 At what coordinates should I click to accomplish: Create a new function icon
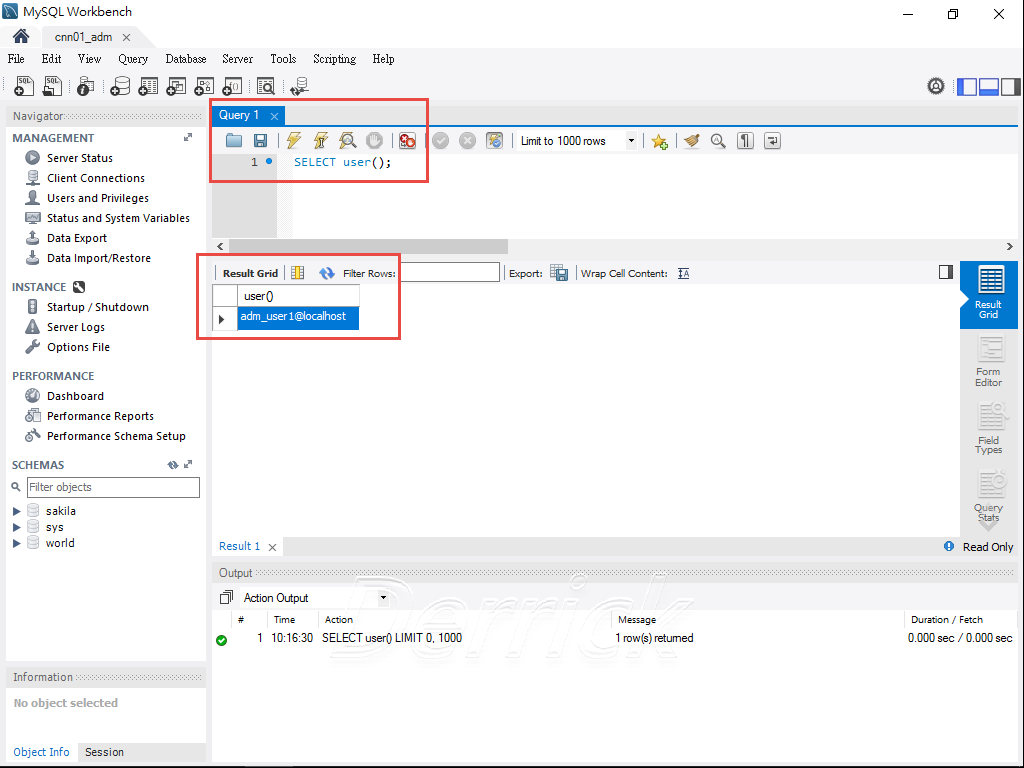232,86
